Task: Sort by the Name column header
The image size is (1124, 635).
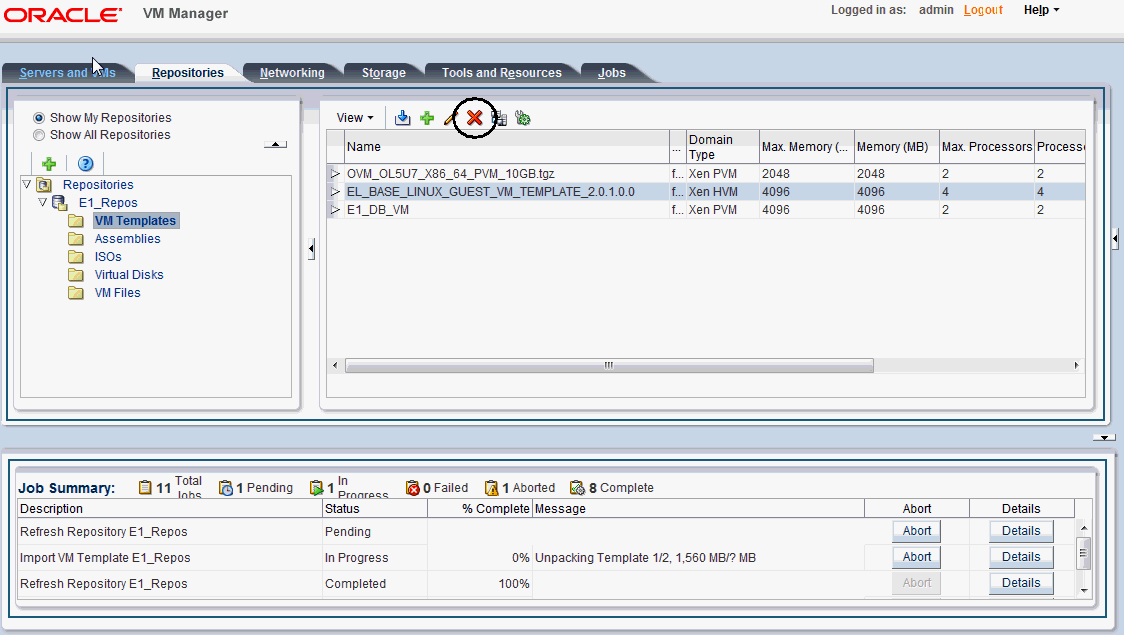Action: point(507,146)
